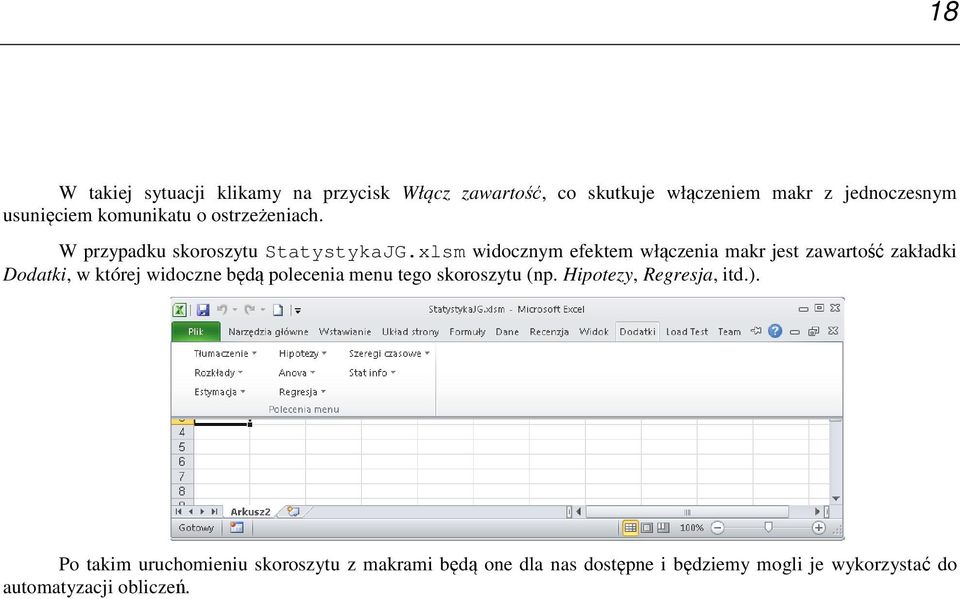The height and width of the screenshot is (599, 960).
Task: Expand the Hipotezy menu
Action: pyautogui.click(x=302, y=353)
